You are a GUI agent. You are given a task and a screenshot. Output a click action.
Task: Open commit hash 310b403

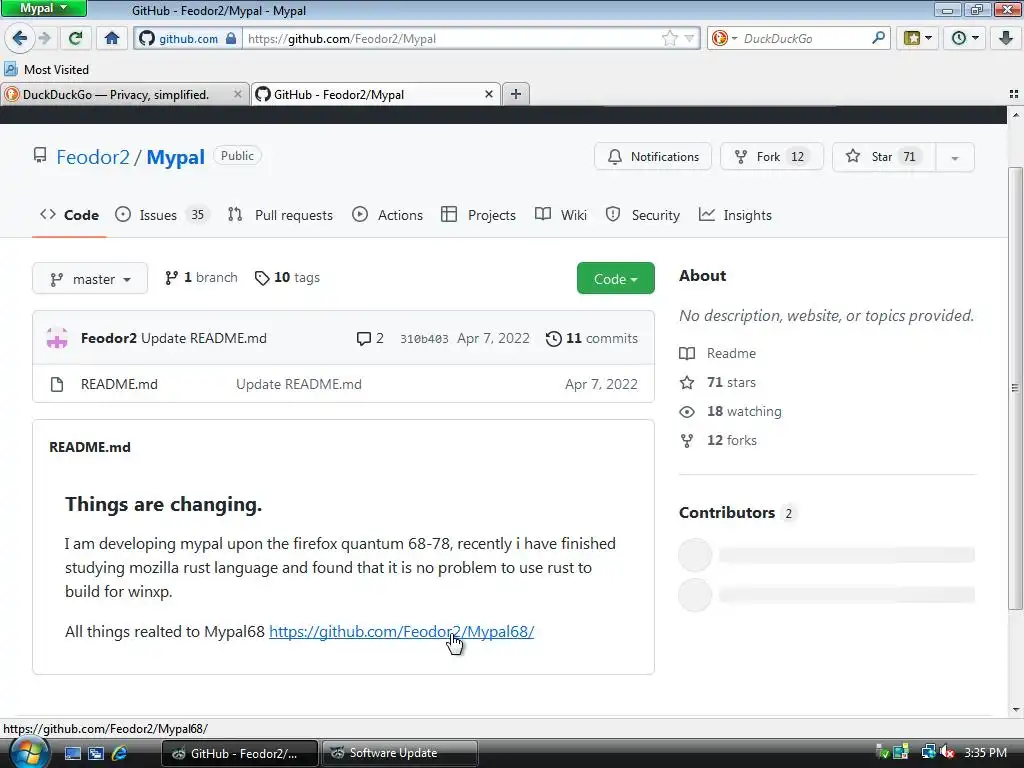pos(424,339)
